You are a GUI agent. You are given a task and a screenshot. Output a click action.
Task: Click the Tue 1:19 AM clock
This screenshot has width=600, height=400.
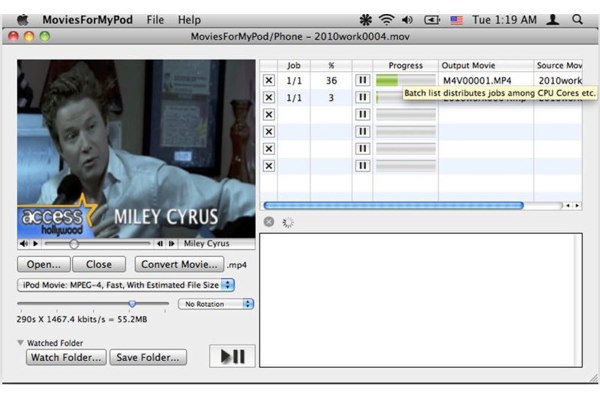[504, 20]
